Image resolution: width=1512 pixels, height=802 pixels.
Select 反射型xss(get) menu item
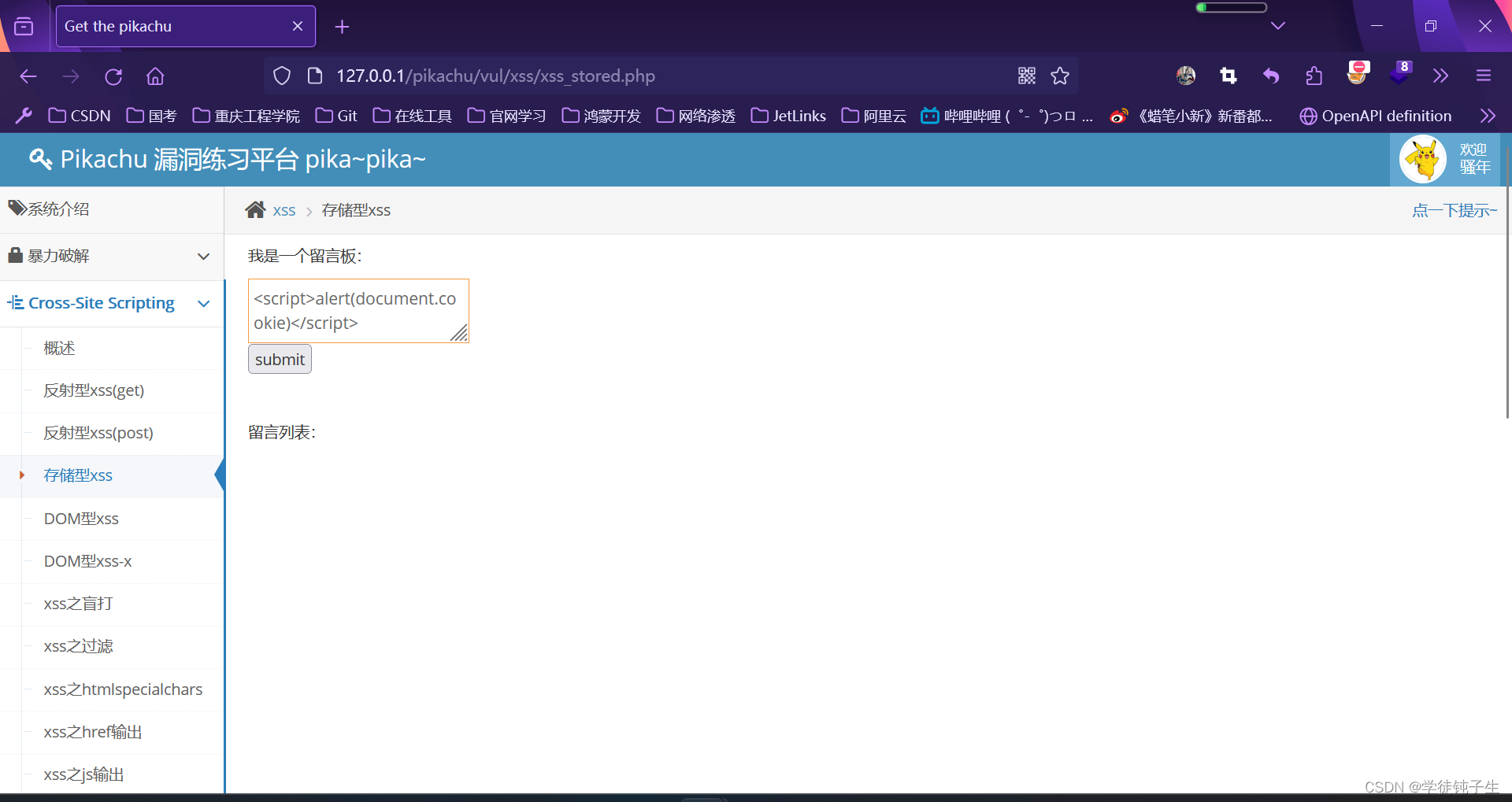tap(112, 390)
